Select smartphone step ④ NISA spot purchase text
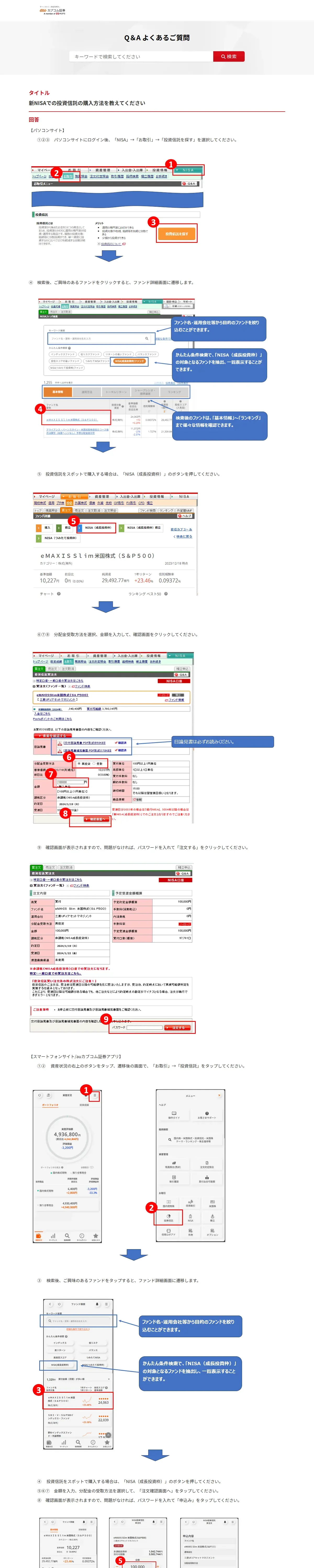314x1568 pixels. click(x=129, y=1481)
